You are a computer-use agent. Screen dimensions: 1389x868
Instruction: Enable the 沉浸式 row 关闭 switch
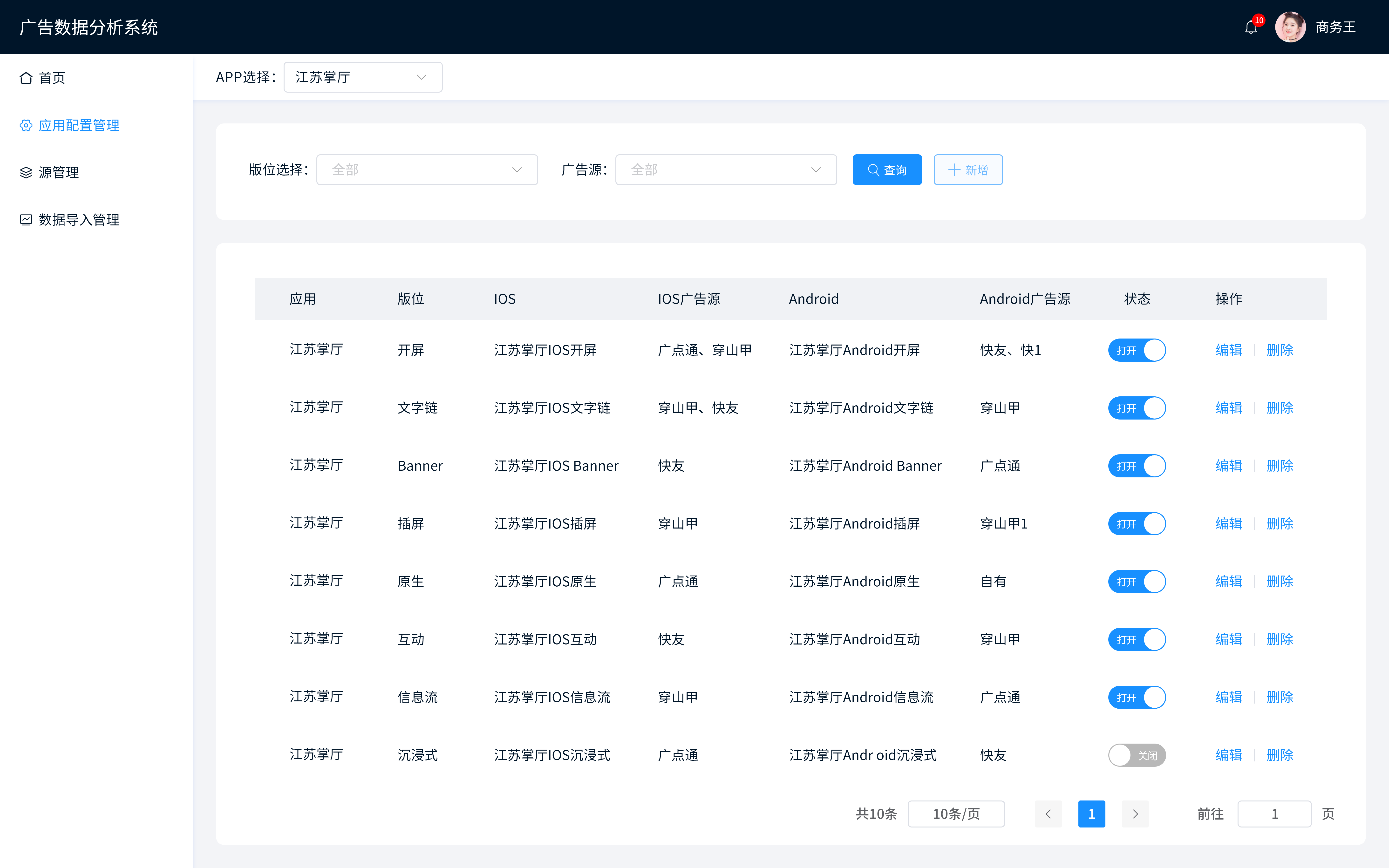tap(1137, 755)
